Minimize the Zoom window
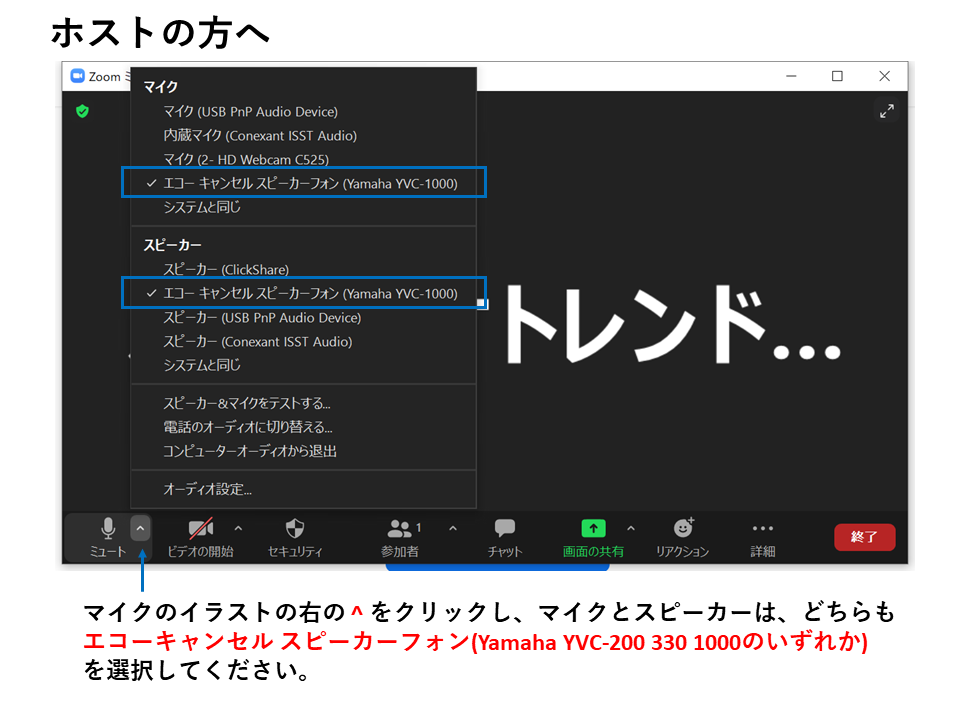960x720 pixels. [792, 76]
